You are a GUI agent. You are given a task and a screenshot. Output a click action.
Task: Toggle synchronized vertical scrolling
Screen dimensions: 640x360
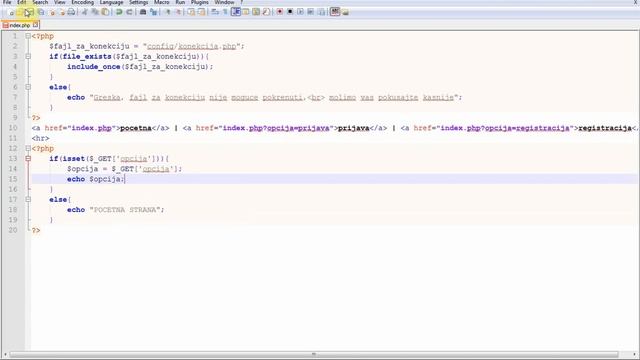pos(191,12)
